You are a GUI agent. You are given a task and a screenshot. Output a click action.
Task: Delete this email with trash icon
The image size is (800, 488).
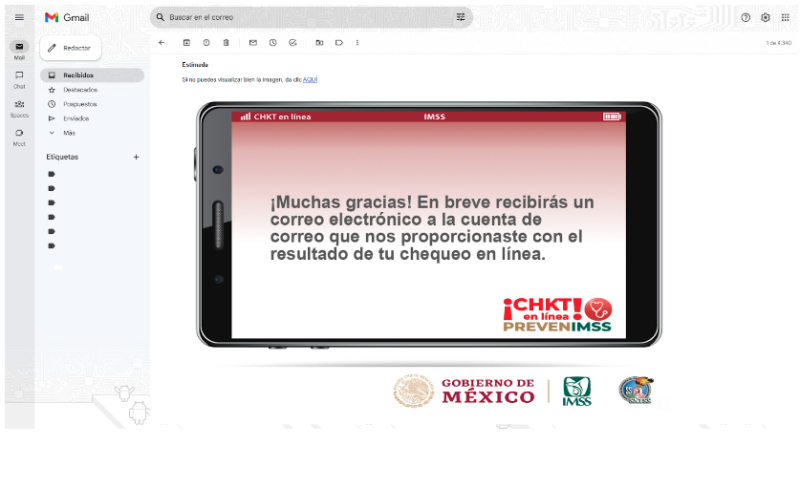[226, 43]
